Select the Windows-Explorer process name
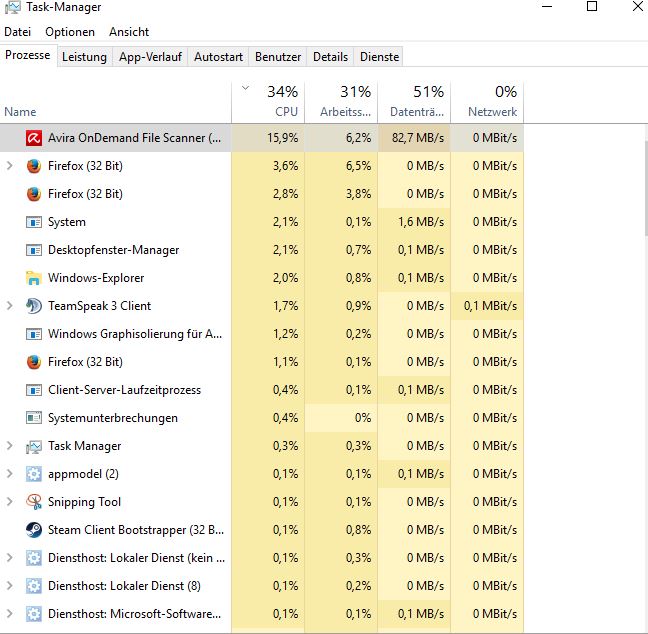The width and height of the screenshot is (648, 634). 96,278
